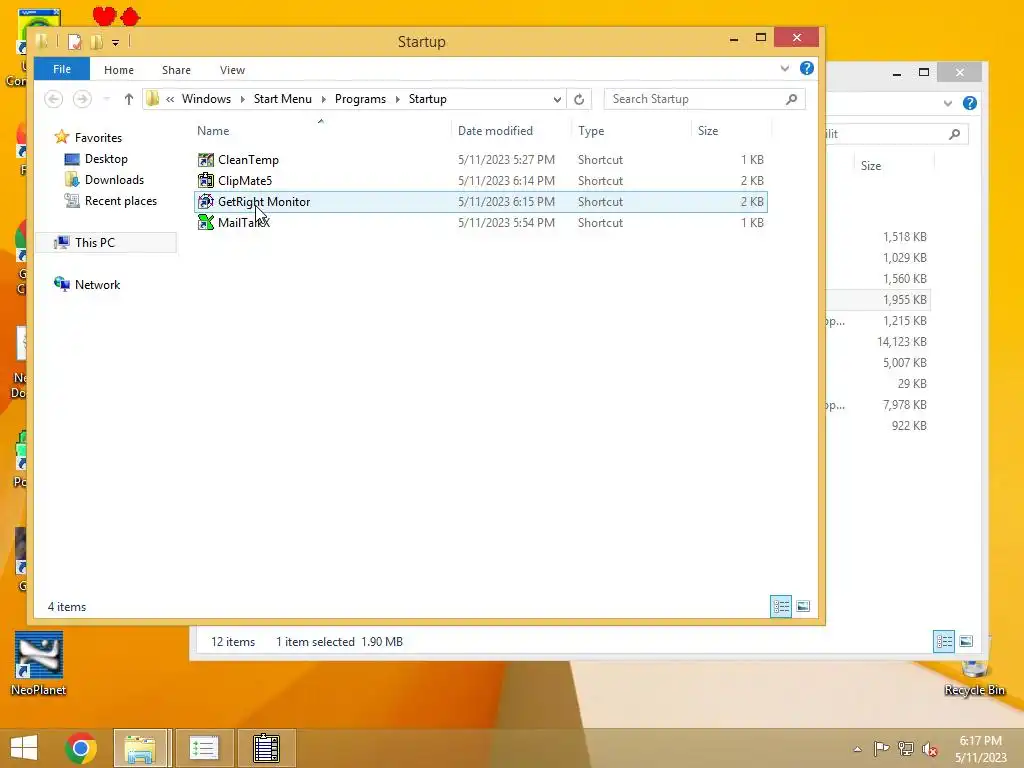Open the Action Center flag in tray

(881, 748)
